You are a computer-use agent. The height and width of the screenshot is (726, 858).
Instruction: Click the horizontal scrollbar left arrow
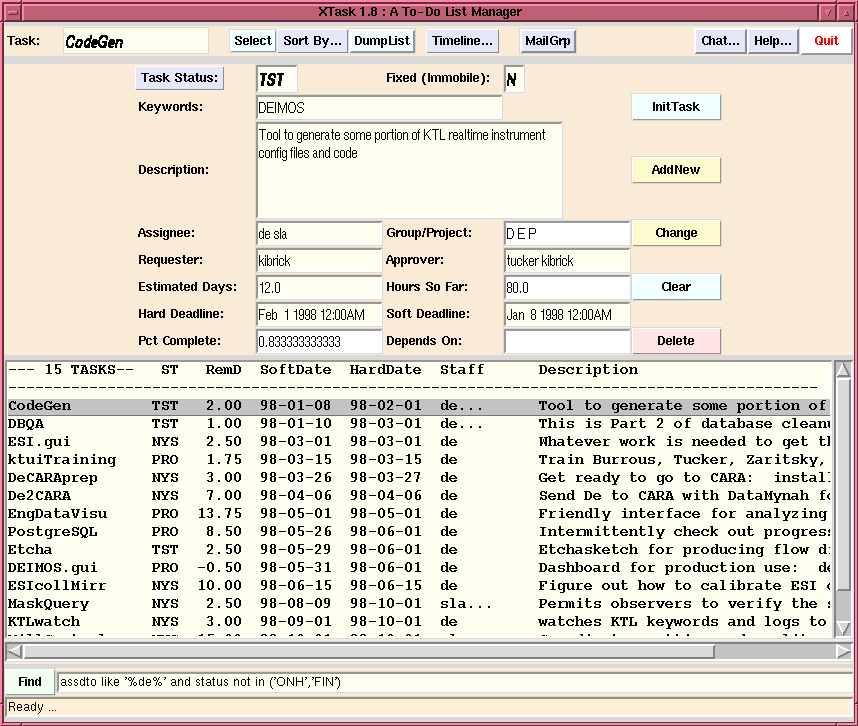click(x=13, y=651)
